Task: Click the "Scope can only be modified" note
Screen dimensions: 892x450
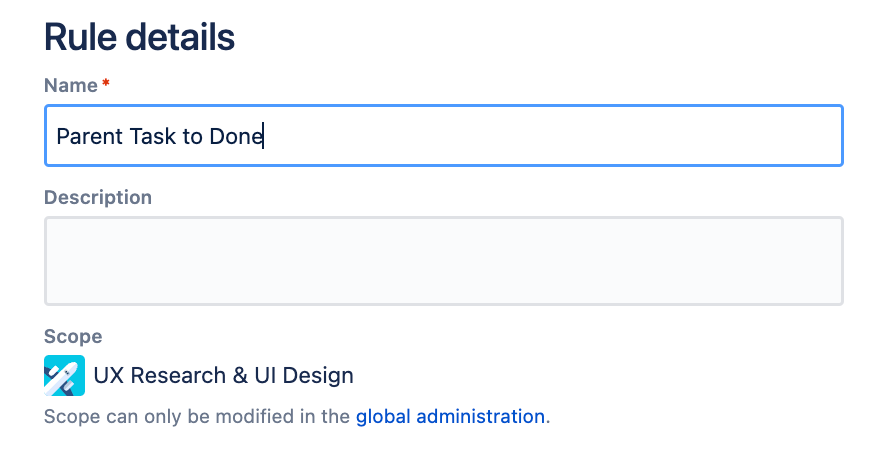Action: [x=198, y=416]
